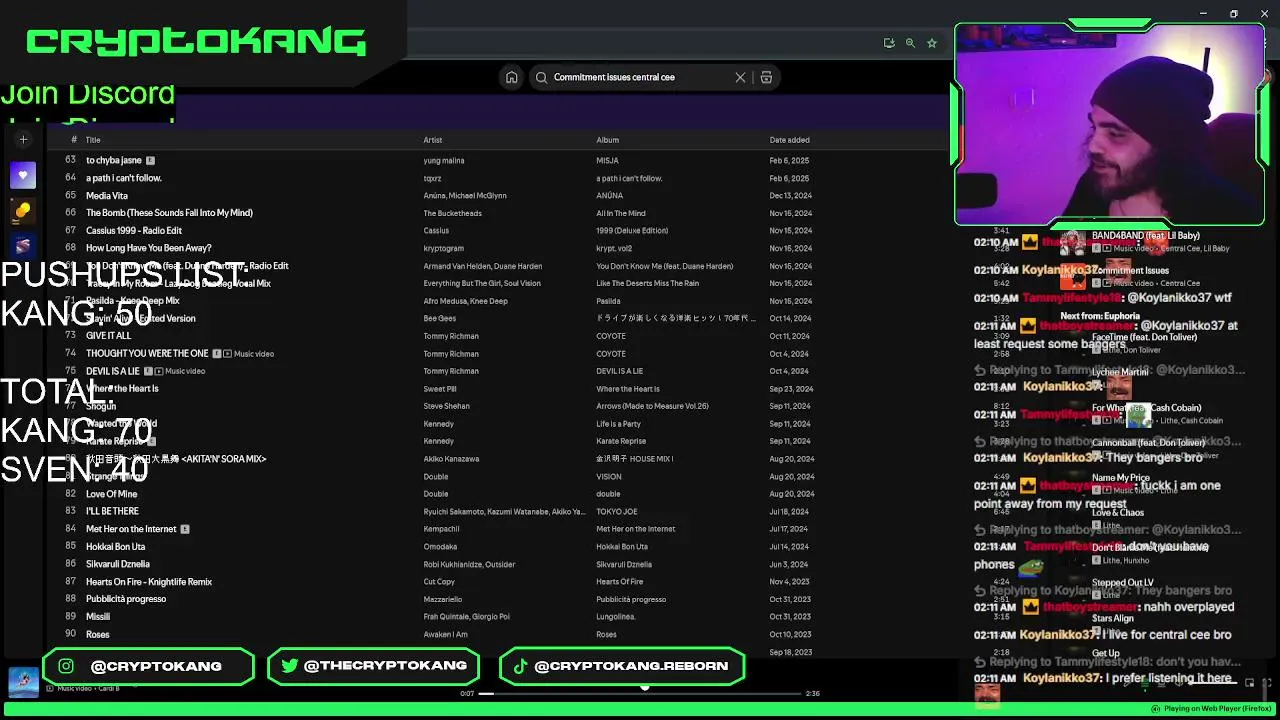Select track 'Sikvaruli Dznelia'
The image size is (1280, 720).
coord(118,564)
